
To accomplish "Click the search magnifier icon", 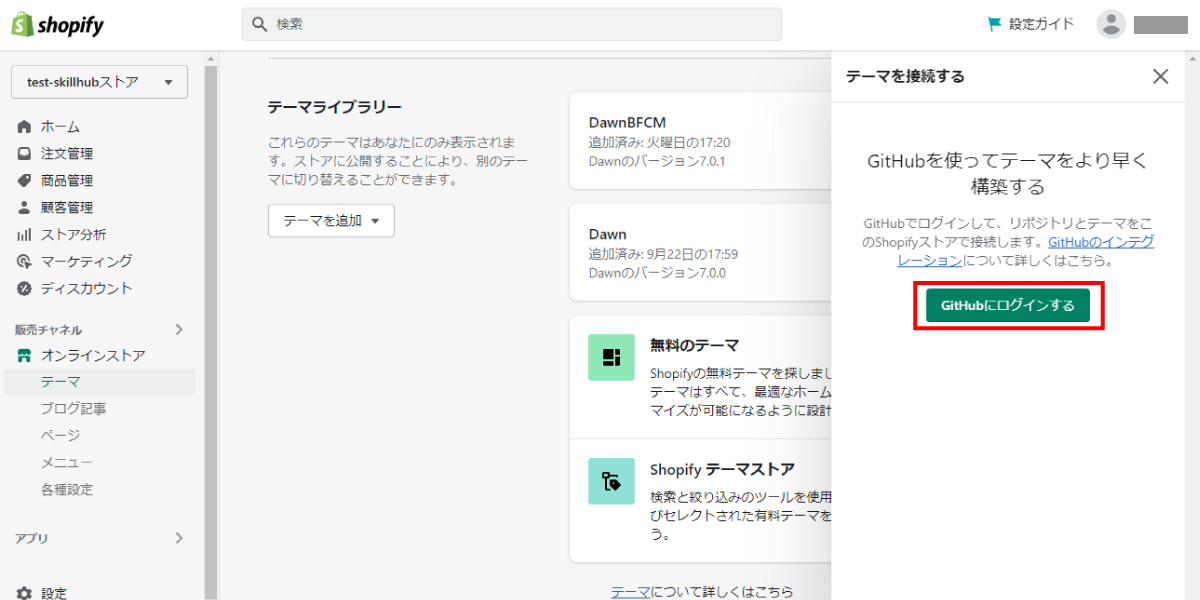I will click(259, 24).
